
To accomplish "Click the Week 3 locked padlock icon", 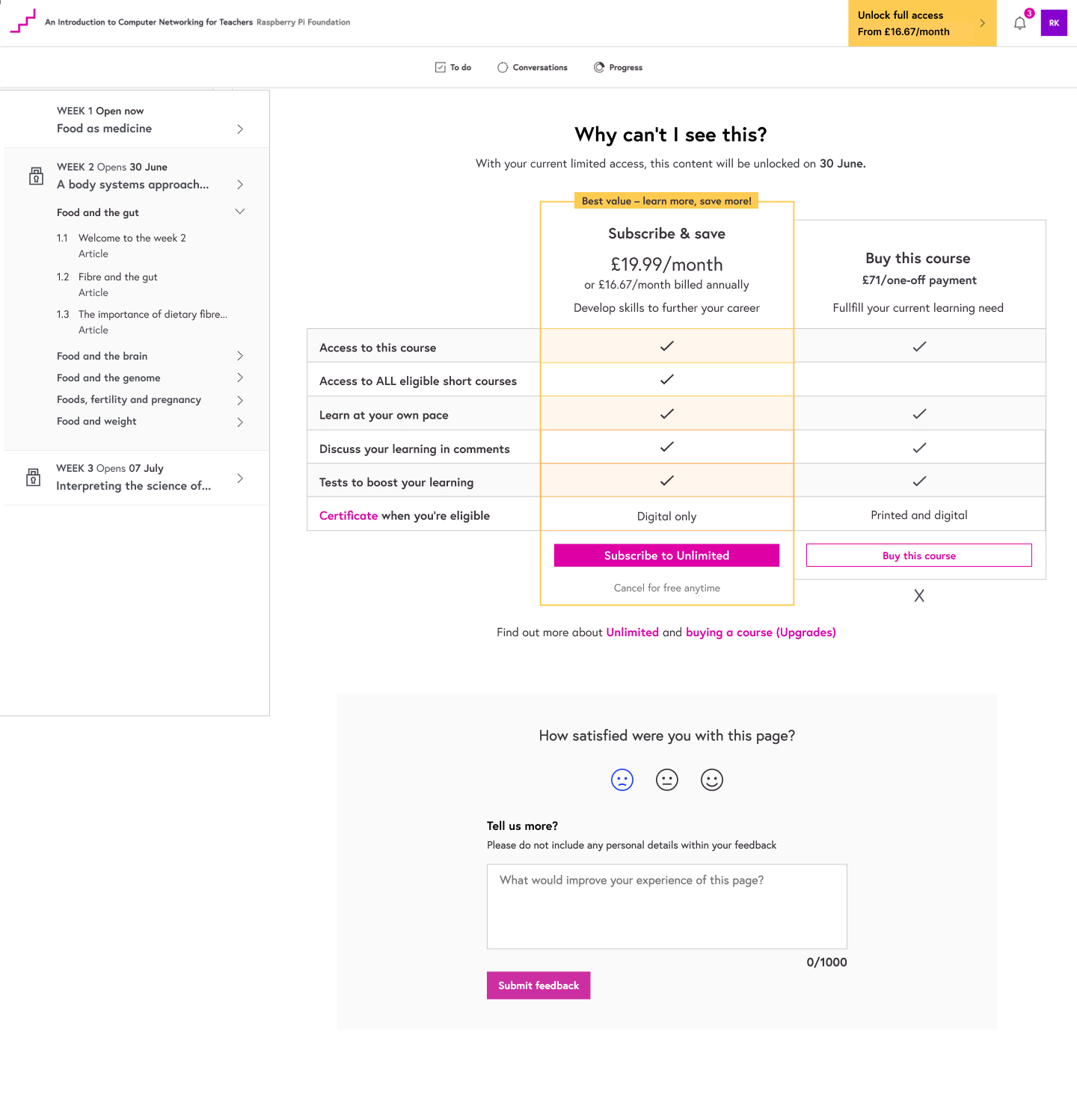I will point(34,477).
